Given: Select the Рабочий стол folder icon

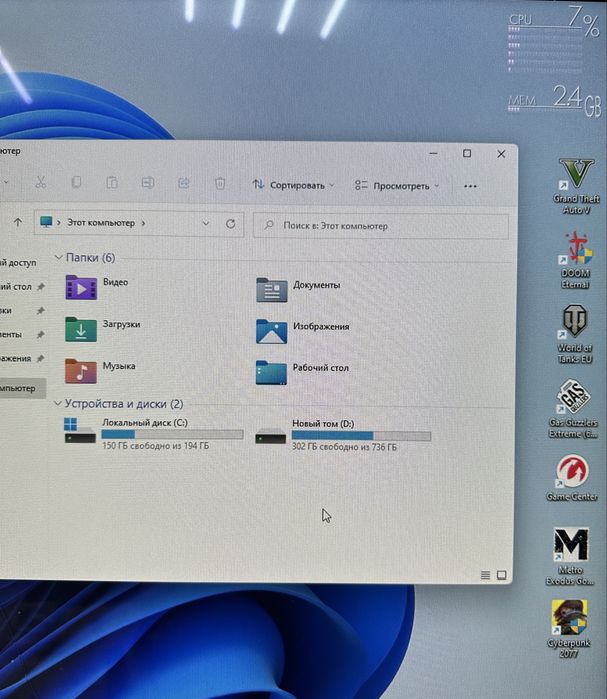Looking at the screenshot, I should point(271,373).
